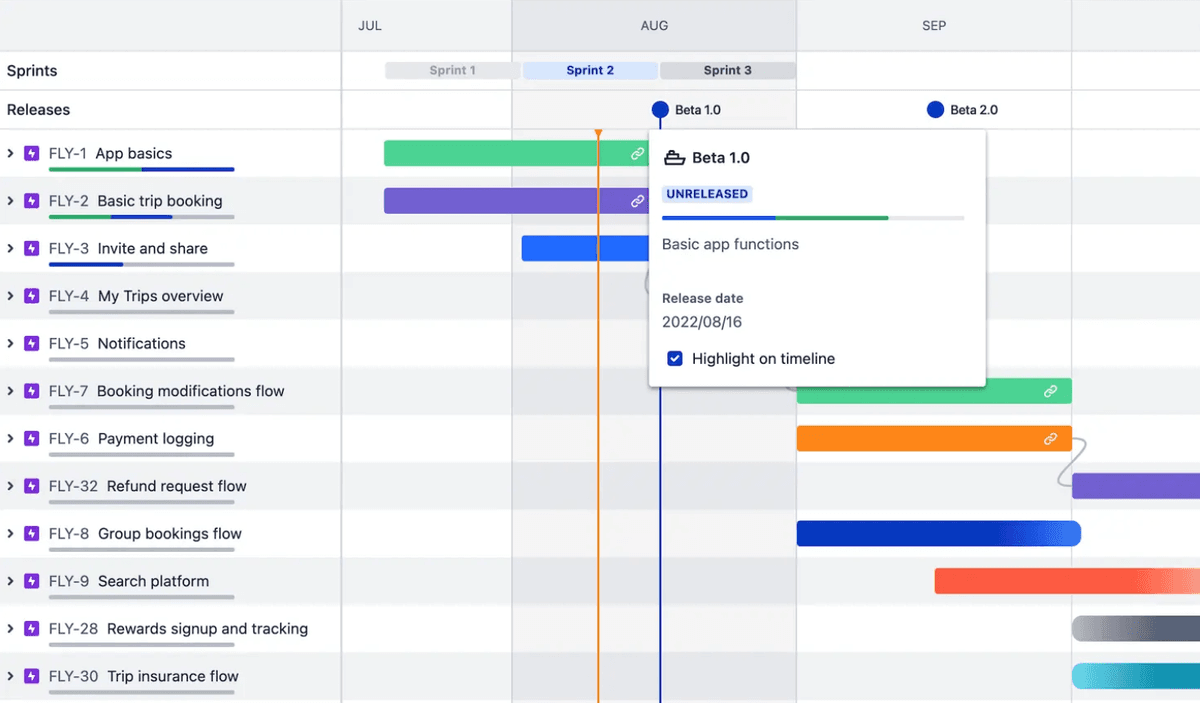
Task: Open the FLY-1 issue key link
Action: pyautogui.click(x=68, y=154)
